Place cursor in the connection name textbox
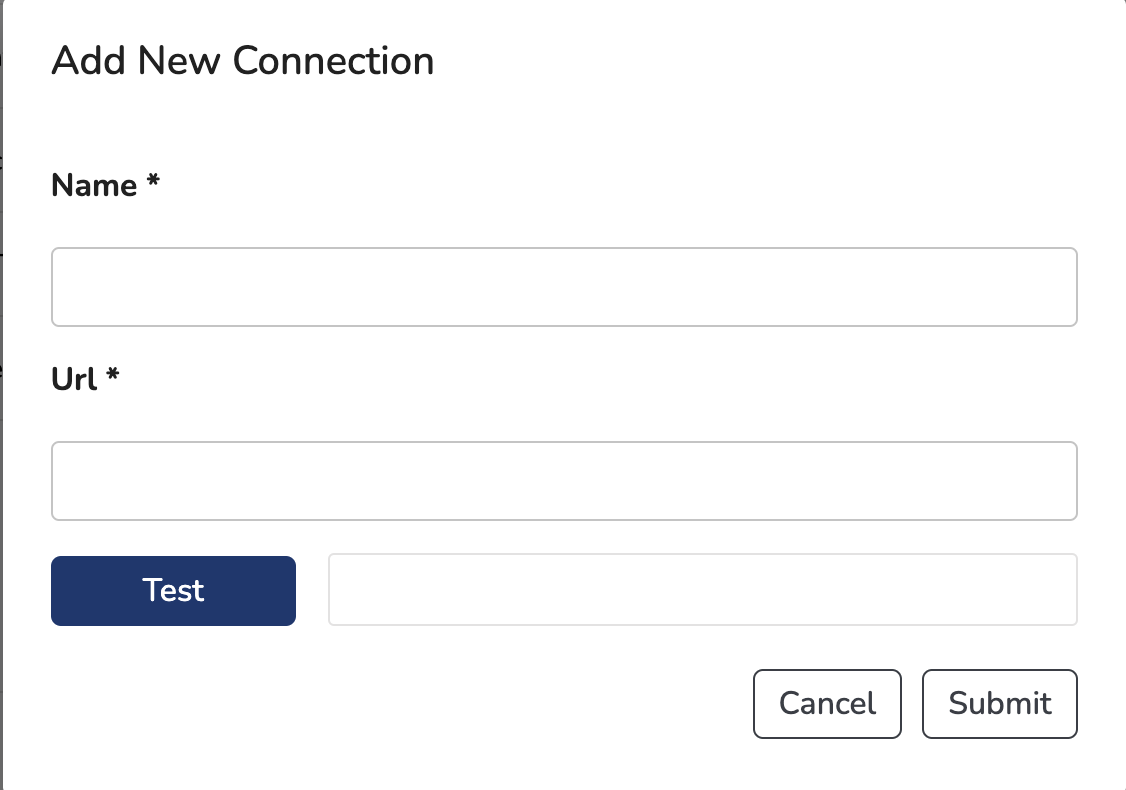 (564, 287)
